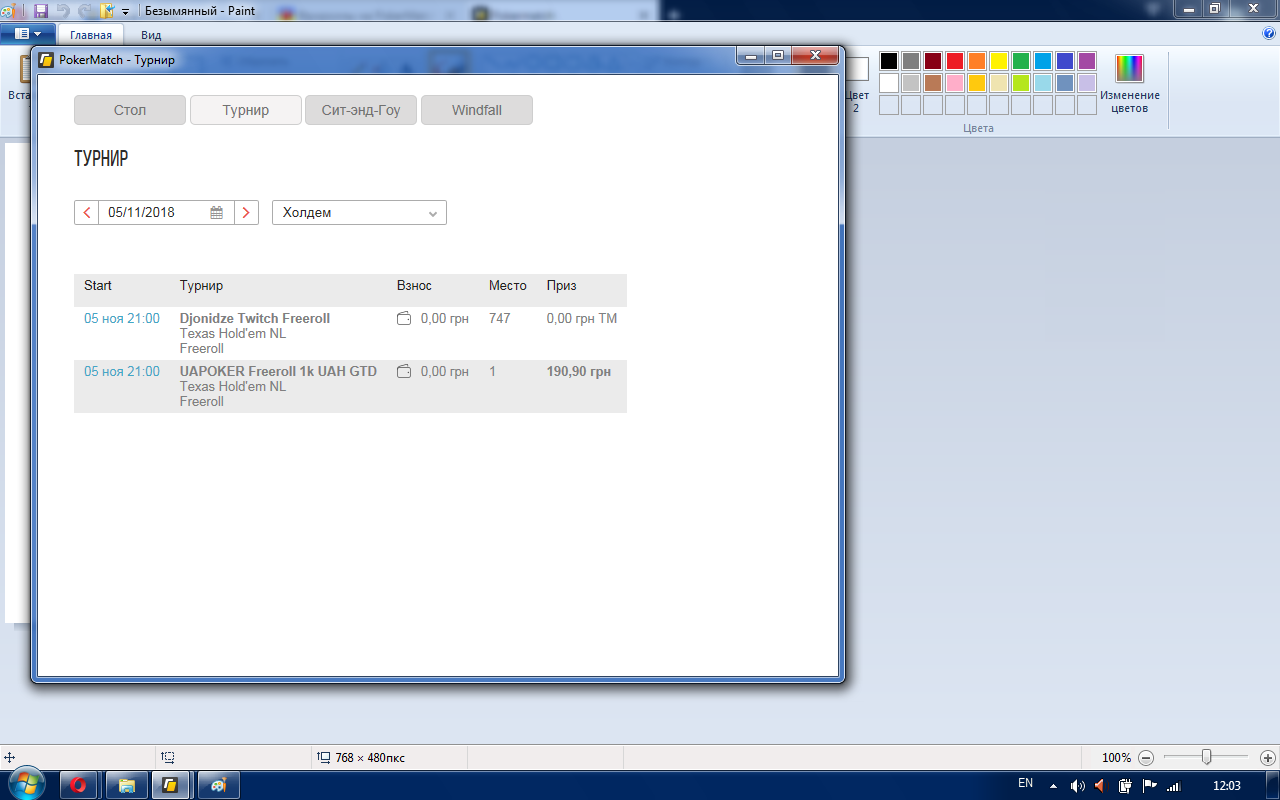Click the Место column header

pyautogui.click(x=508, y=286)
